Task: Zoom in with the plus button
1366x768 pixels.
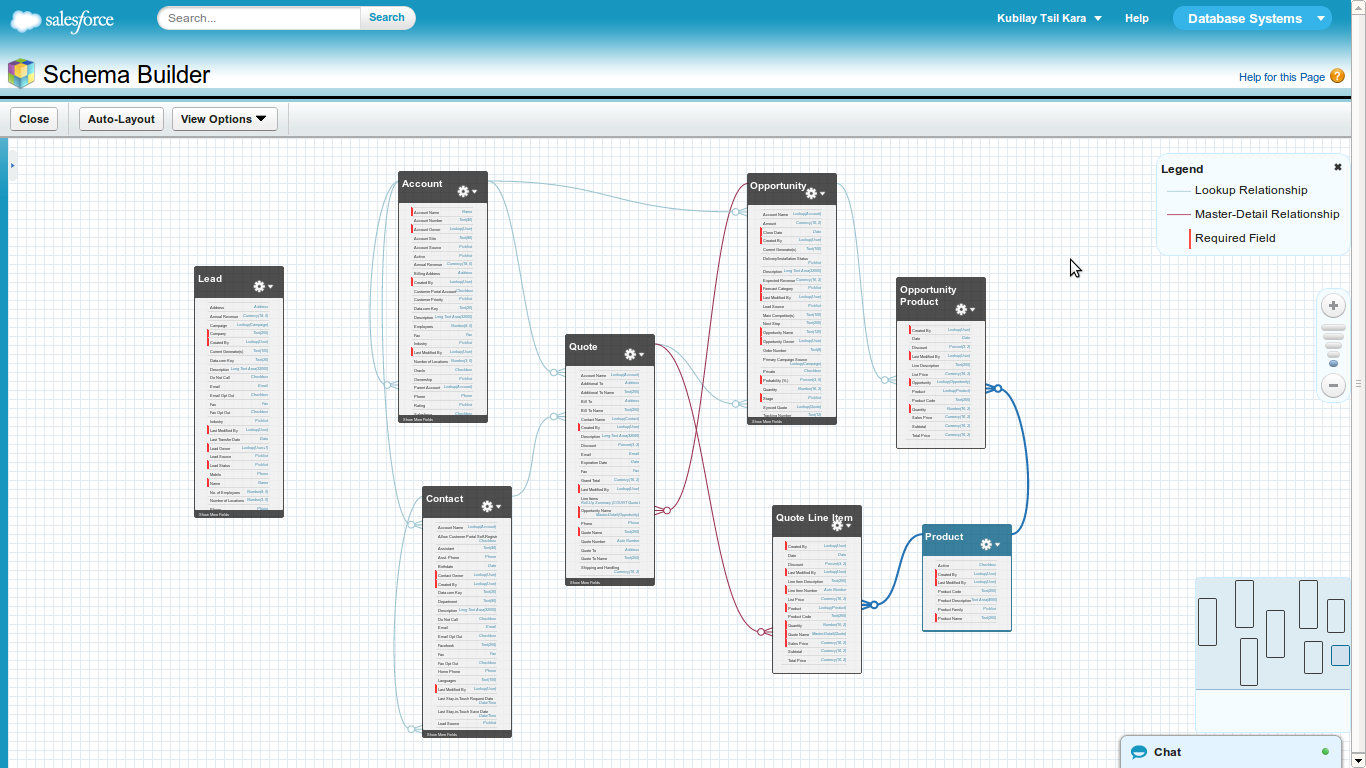Action: point(1333,305)
